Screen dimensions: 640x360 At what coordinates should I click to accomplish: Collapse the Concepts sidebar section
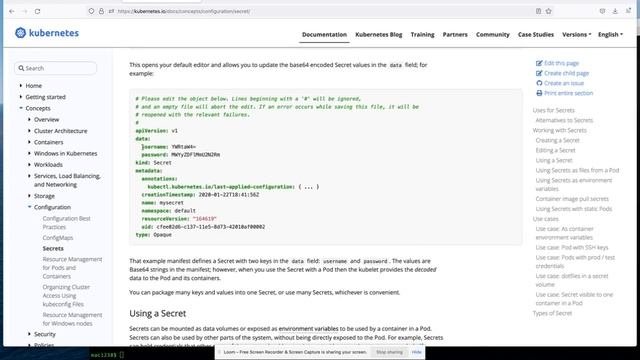[21, 108]
